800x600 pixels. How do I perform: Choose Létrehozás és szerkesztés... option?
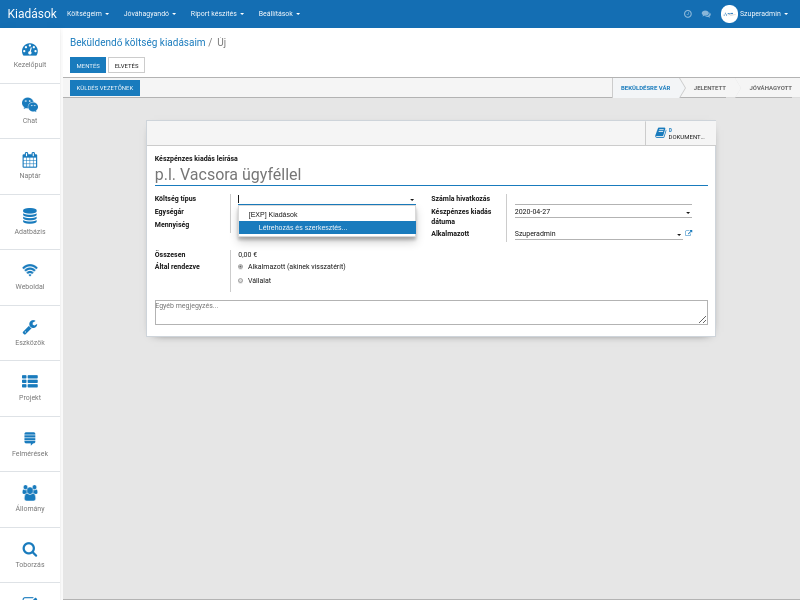(x=327, y=228)
